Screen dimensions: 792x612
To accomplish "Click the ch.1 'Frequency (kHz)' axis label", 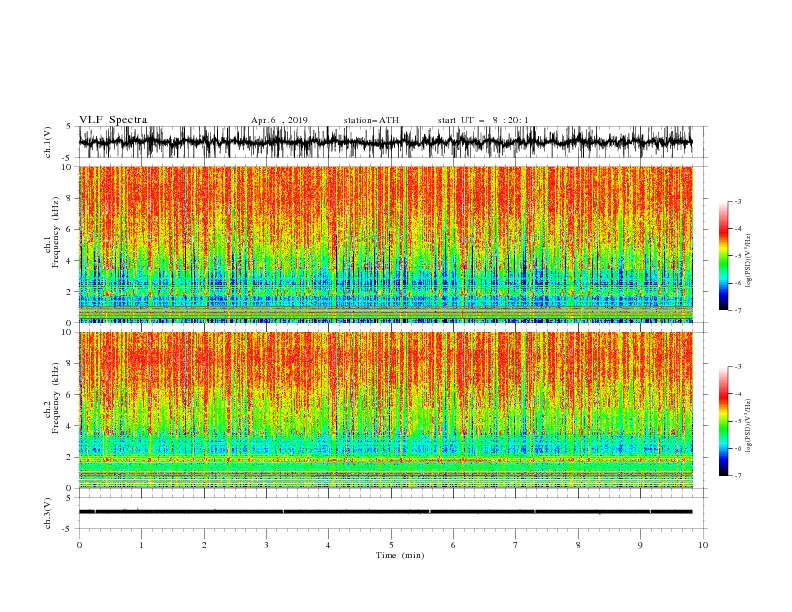I will (x=56, y=231).
